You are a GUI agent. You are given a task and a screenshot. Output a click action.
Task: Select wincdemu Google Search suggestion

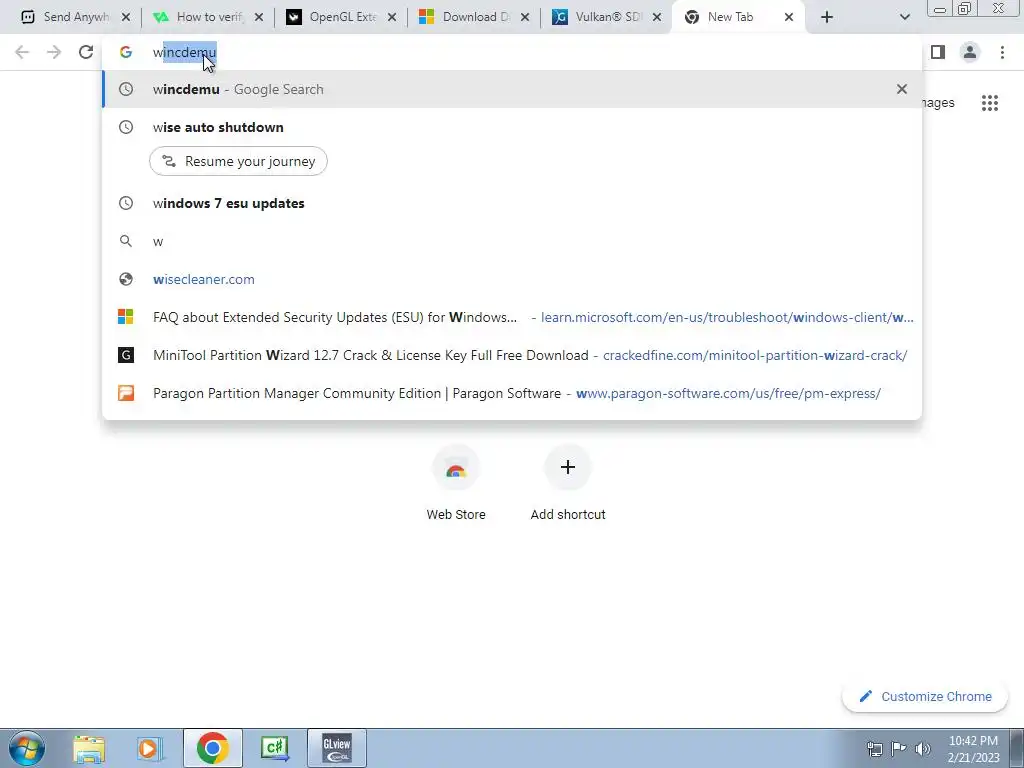512,89
